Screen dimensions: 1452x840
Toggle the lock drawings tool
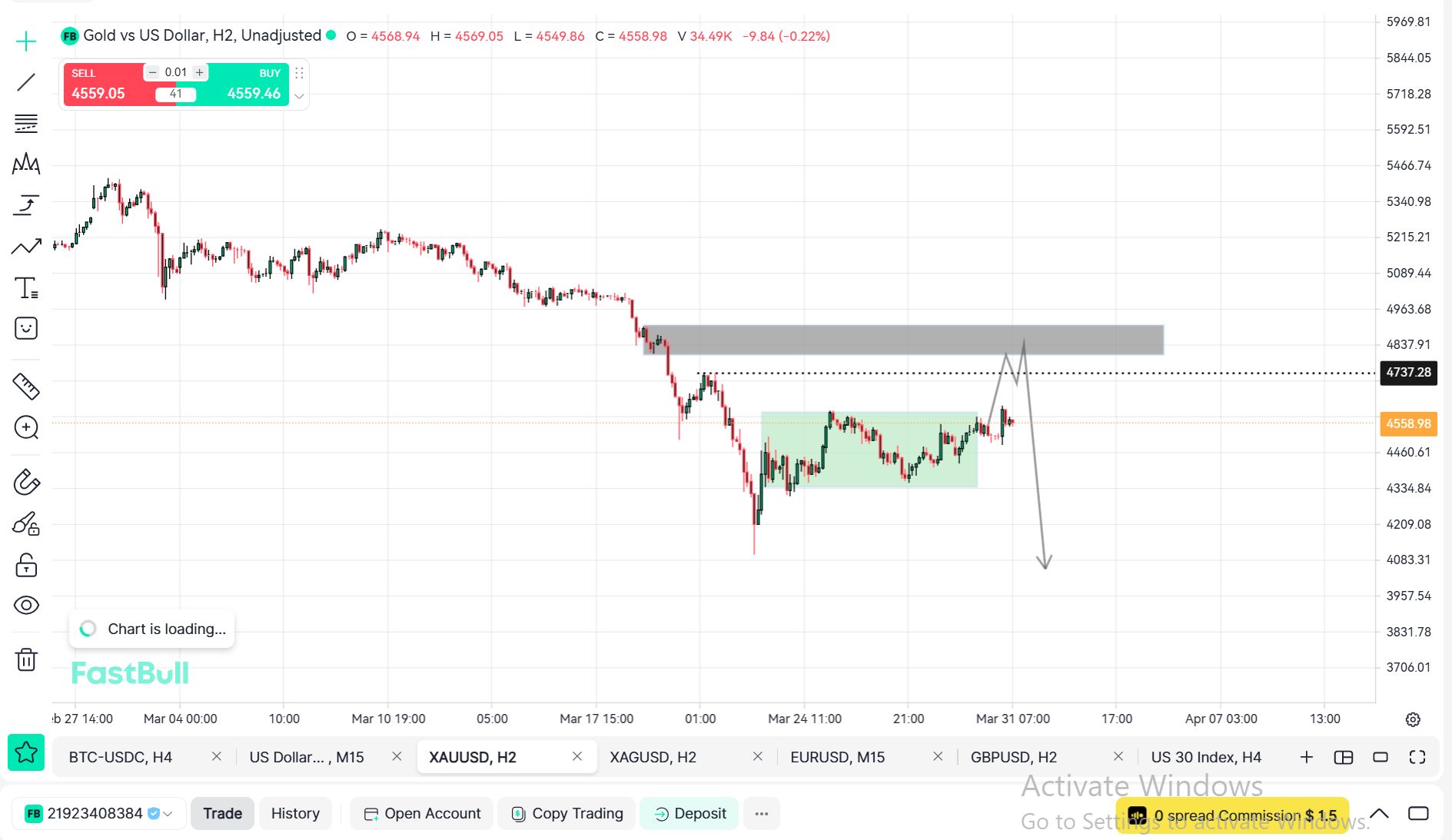26,566
